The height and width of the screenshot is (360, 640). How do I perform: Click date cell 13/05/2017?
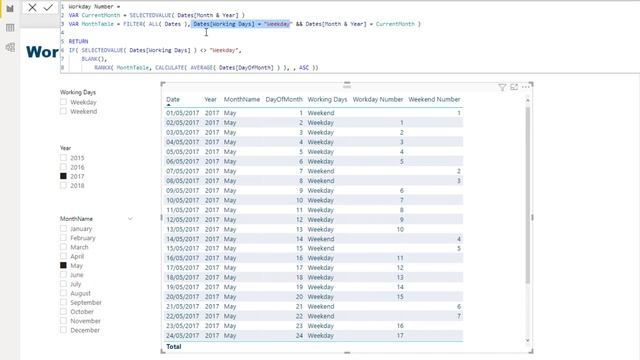[x=182, y=229]
